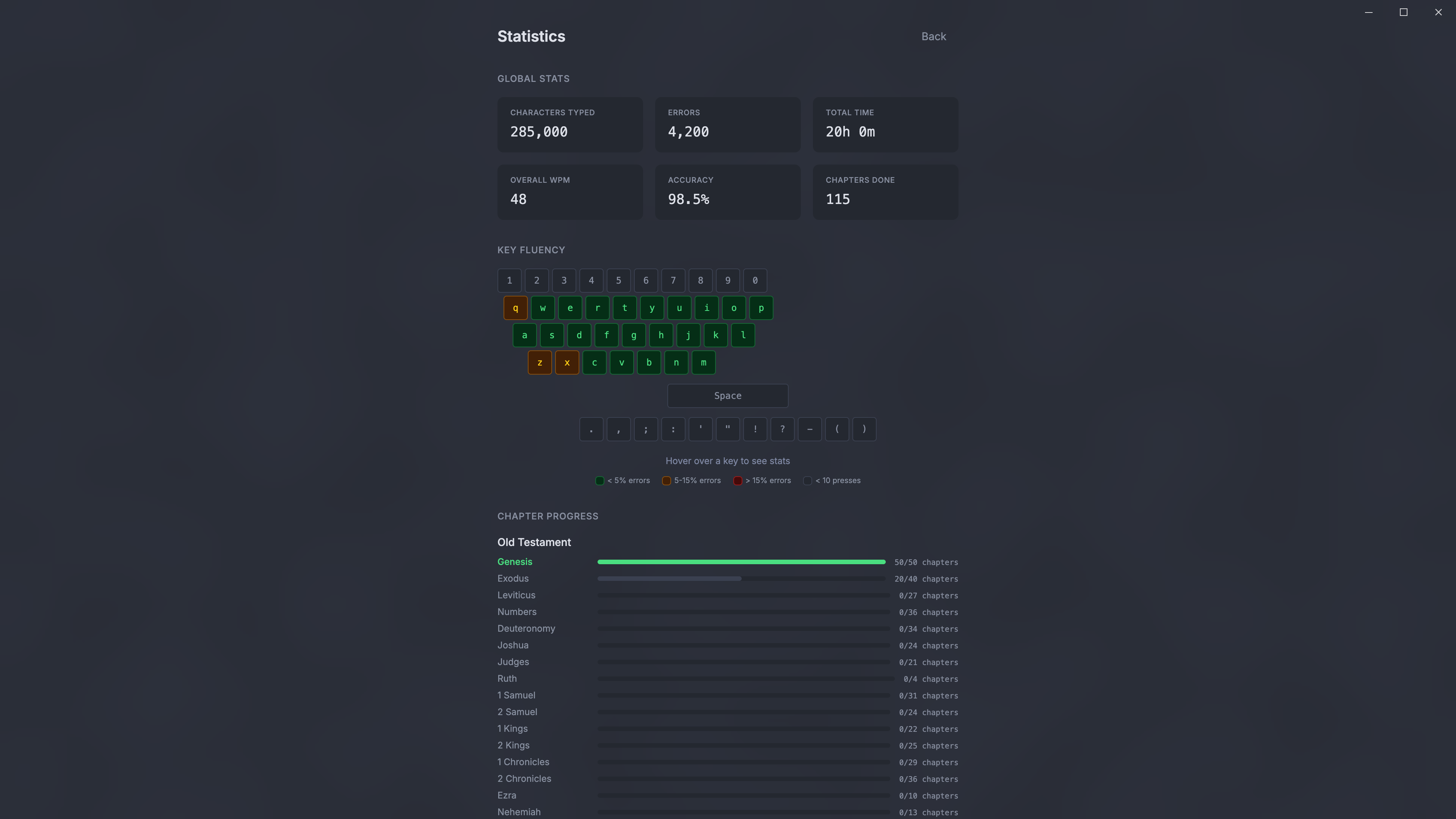Click the red '> 15% errors' legend swatch

click(737, 480)
